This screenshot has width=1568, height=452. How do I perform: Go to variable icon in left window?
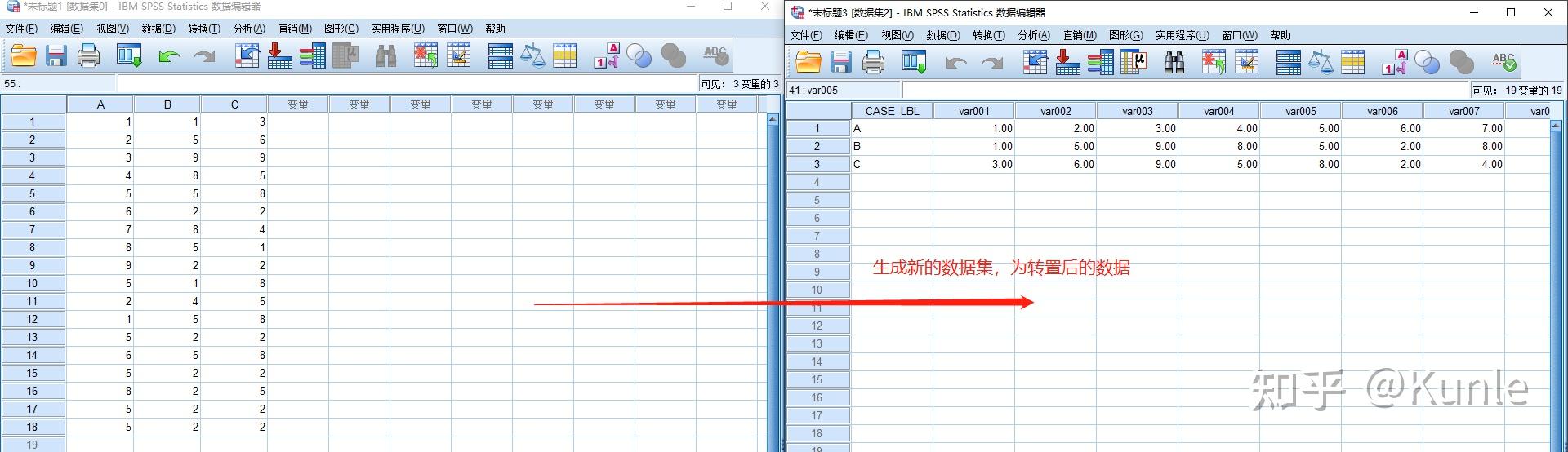coord(279,55)
